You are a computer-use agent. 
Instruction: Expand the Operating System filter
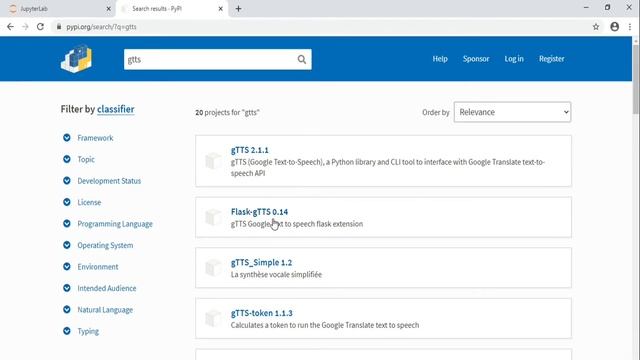(x=67, y=245)
